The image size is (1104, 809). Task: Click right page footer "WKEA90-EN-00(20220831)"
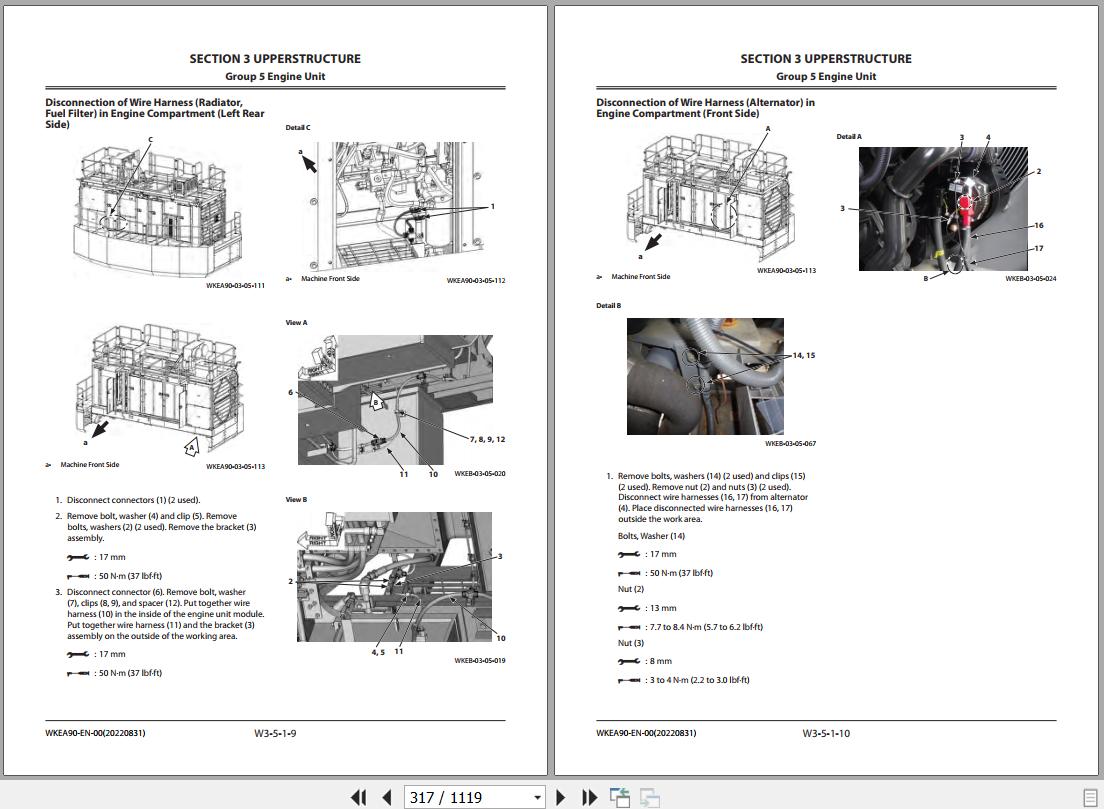click(646, 732)
